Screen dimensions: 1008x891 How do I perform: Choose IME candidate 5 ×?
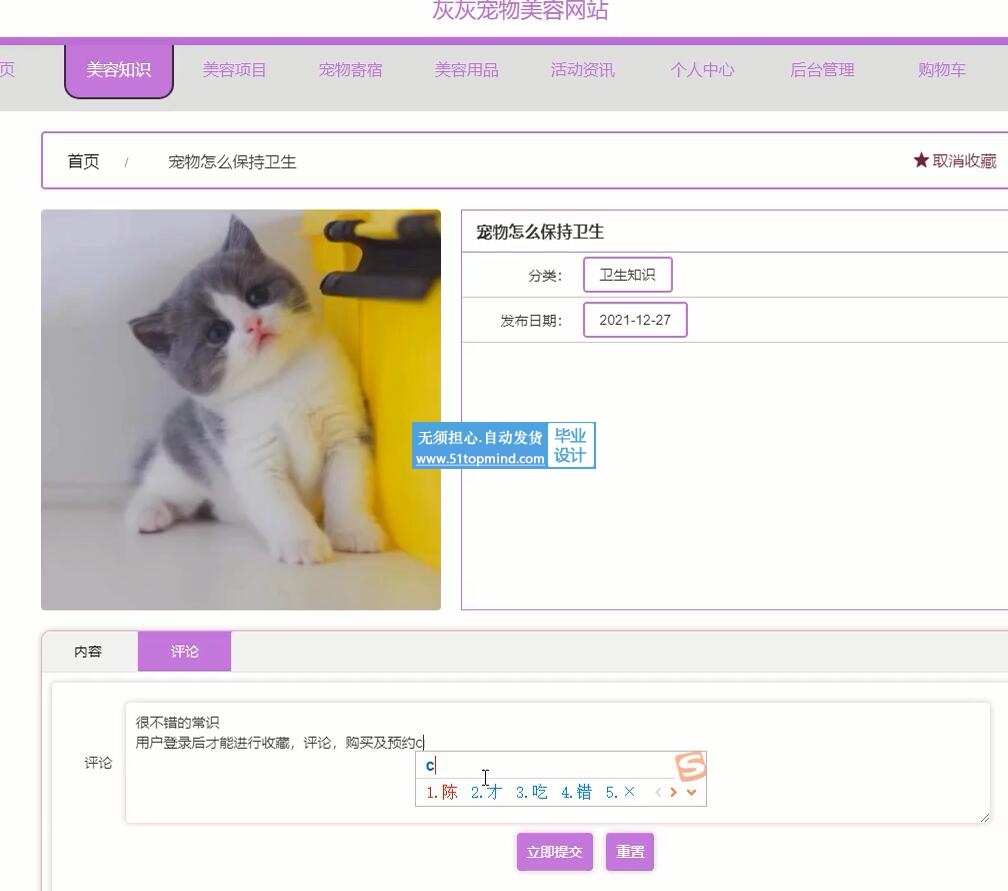[x=621, y=792]
